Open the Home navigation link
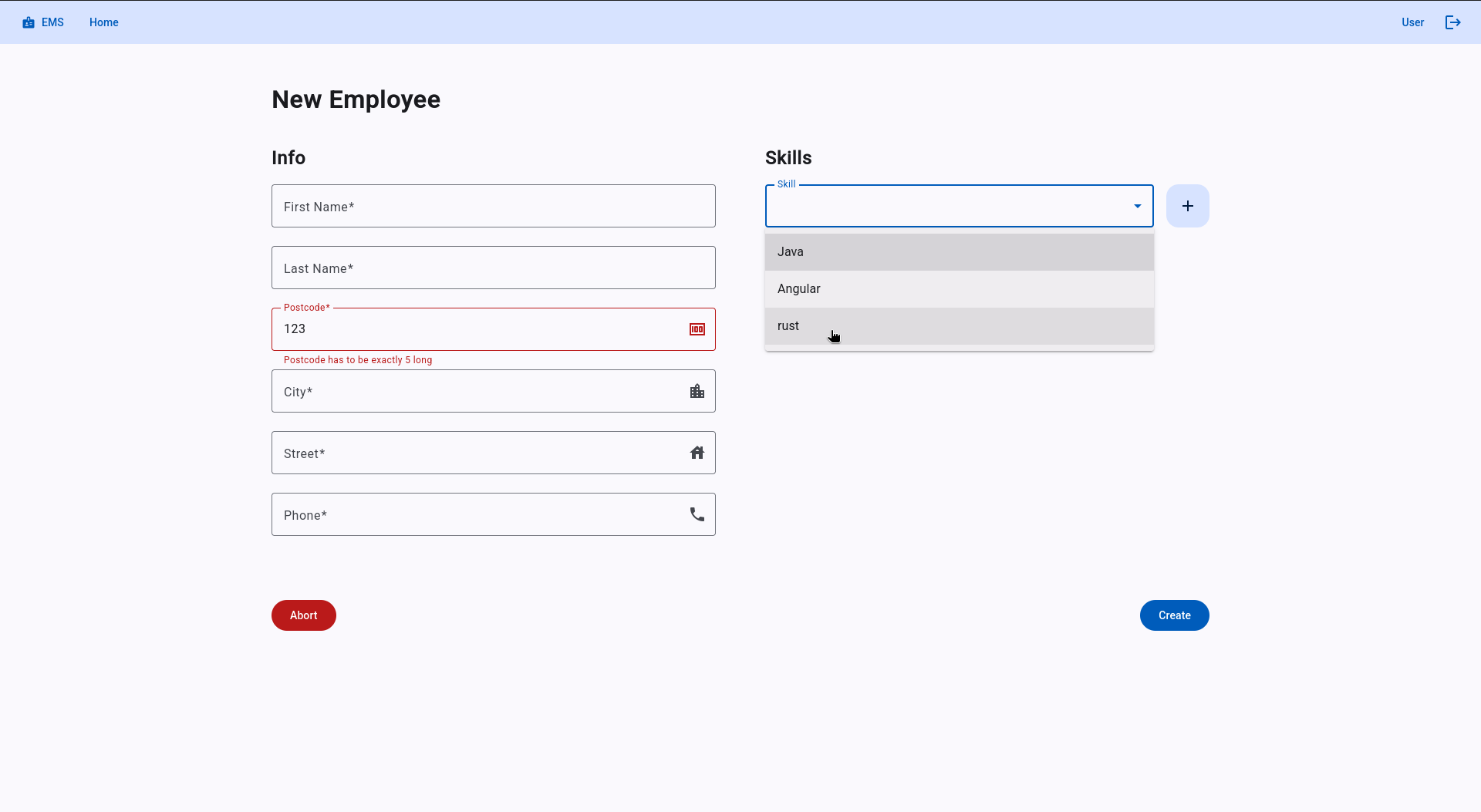Image resolution: width=1481 pixels, height=812 pixels. 104,22
